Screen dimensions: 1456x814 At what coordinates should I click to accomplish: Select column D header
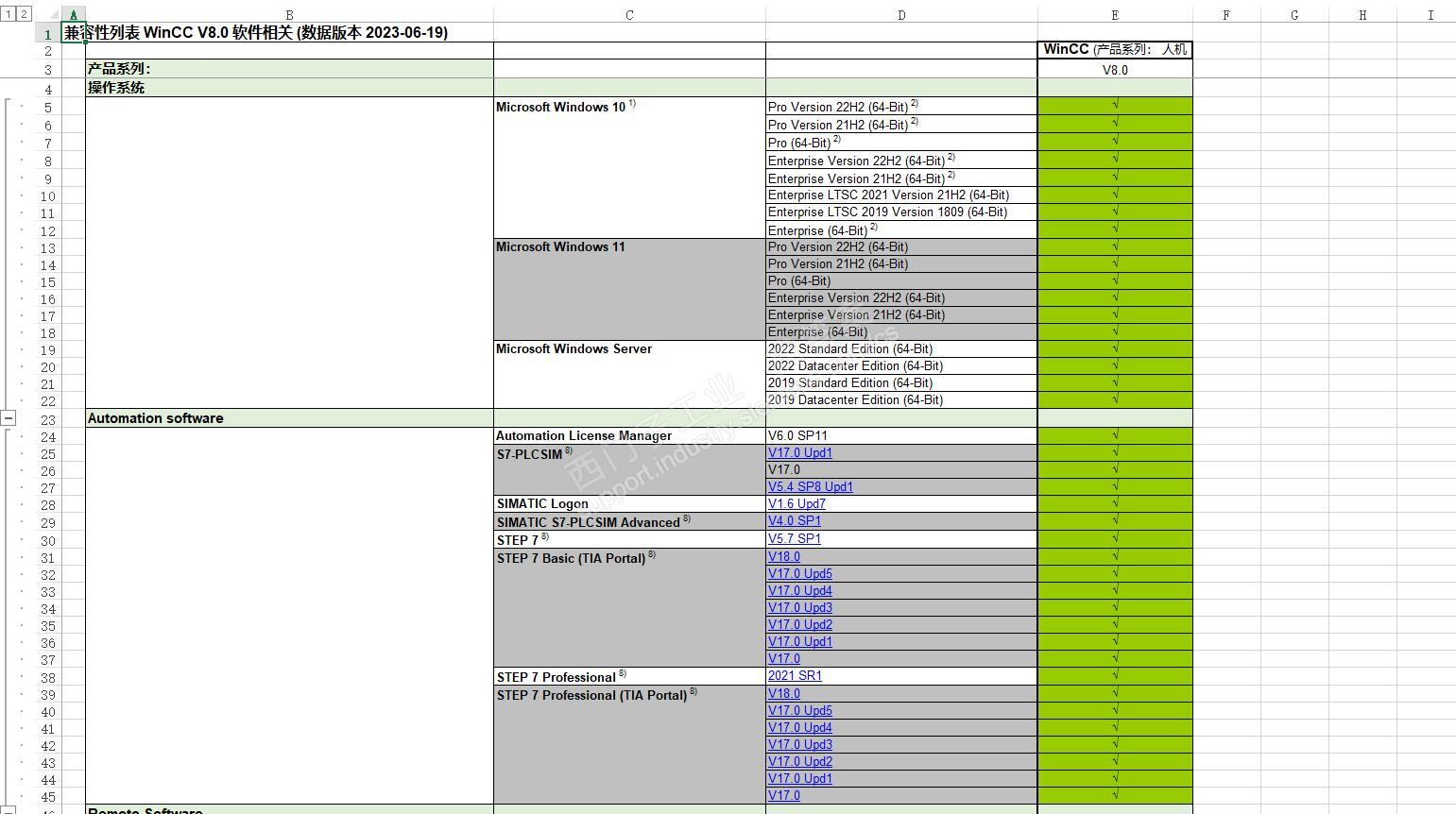[x=901, y=14]
